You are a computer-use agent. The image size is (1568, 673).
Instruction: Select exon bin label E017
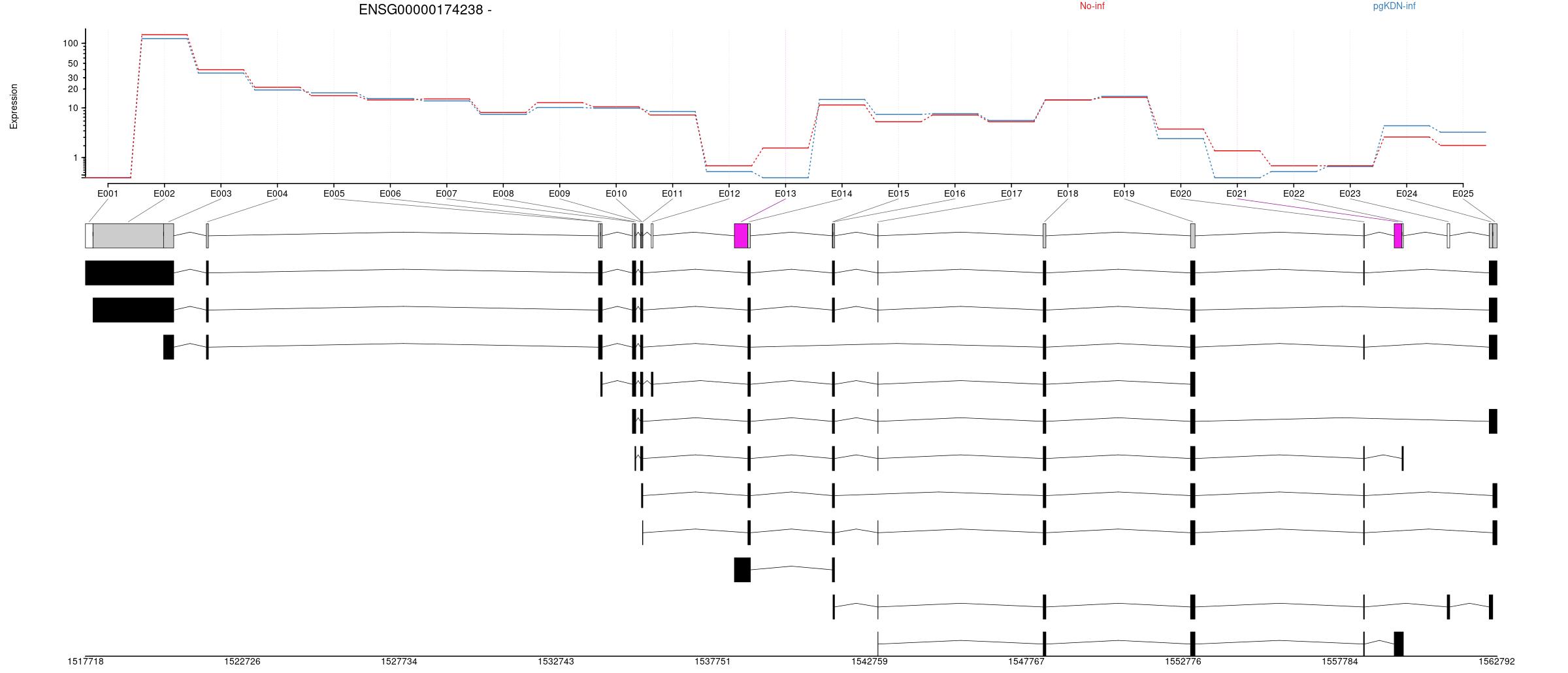1011,193
